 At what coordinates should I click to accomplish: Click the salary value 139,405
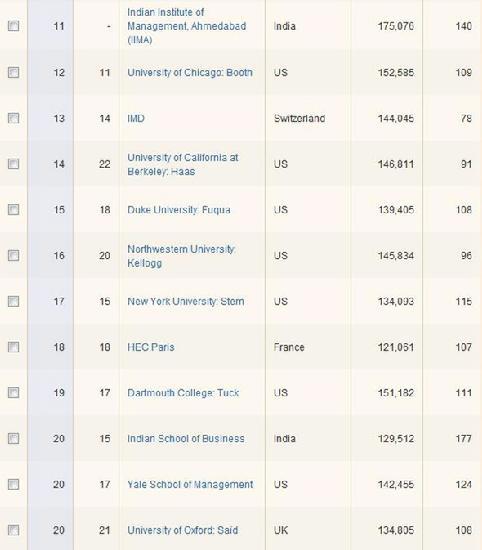click(396, 210)
